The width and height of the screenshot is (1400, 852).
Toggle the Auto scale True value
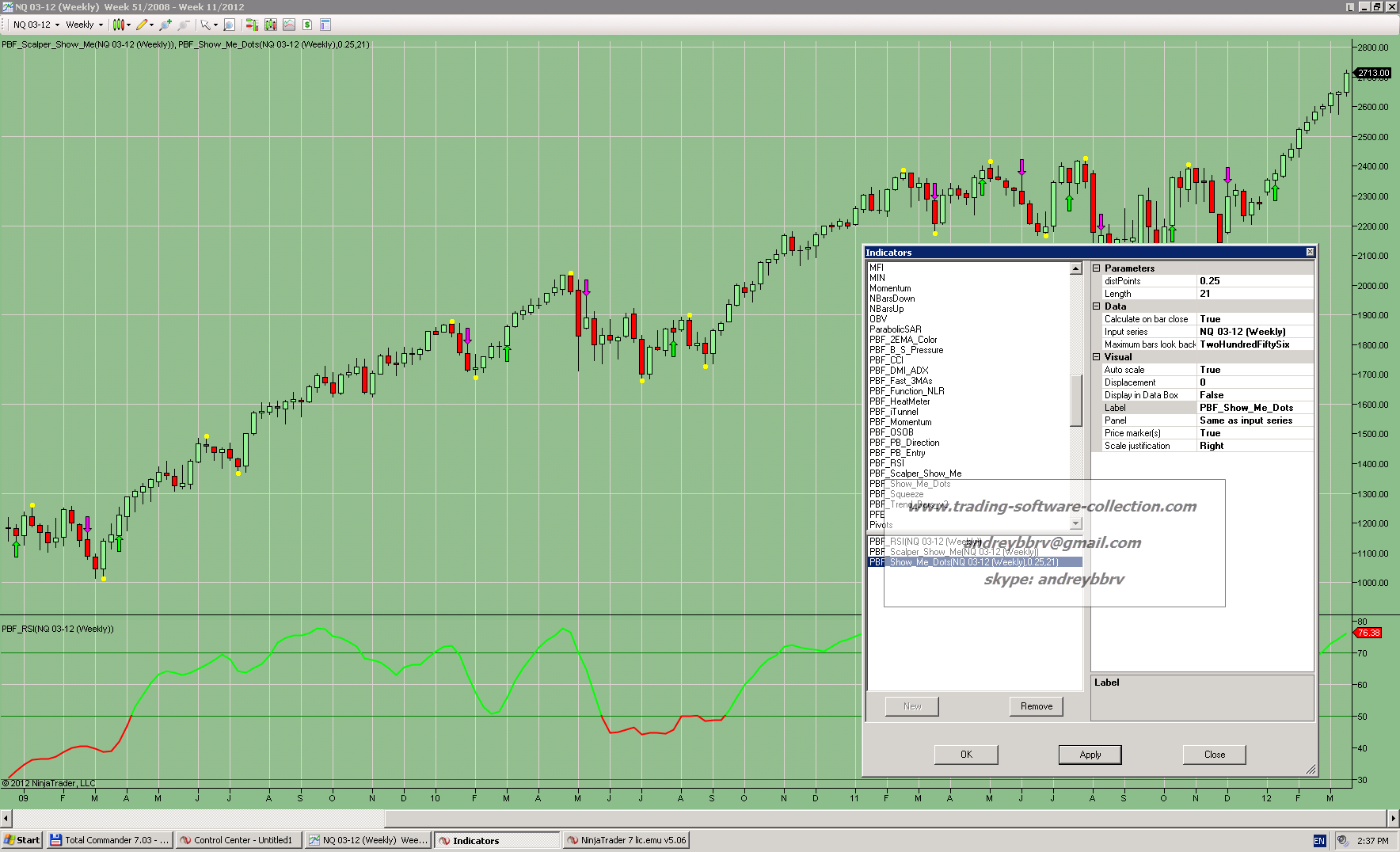click(x=1254, y=370)
